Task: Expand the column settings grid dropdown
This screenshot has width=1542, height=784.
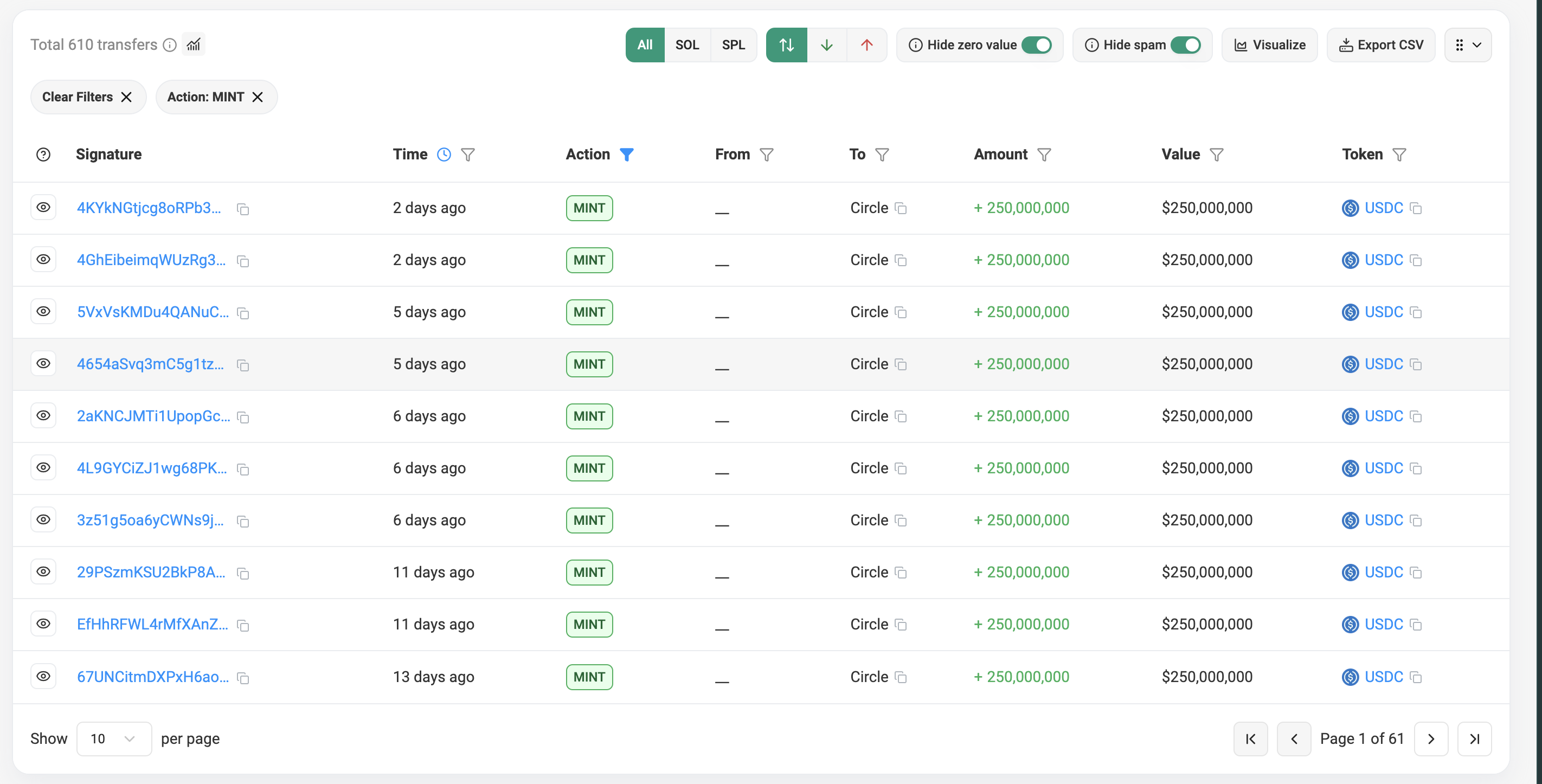Action: pos(1468,45)
